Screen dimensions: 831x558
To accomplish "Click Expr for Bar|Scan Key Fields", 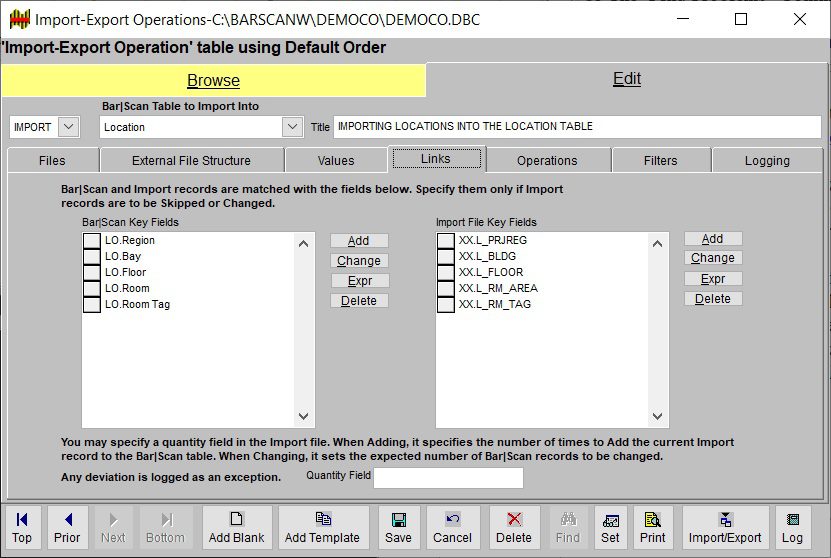I will pyautogui.click(x=359, y=281).
